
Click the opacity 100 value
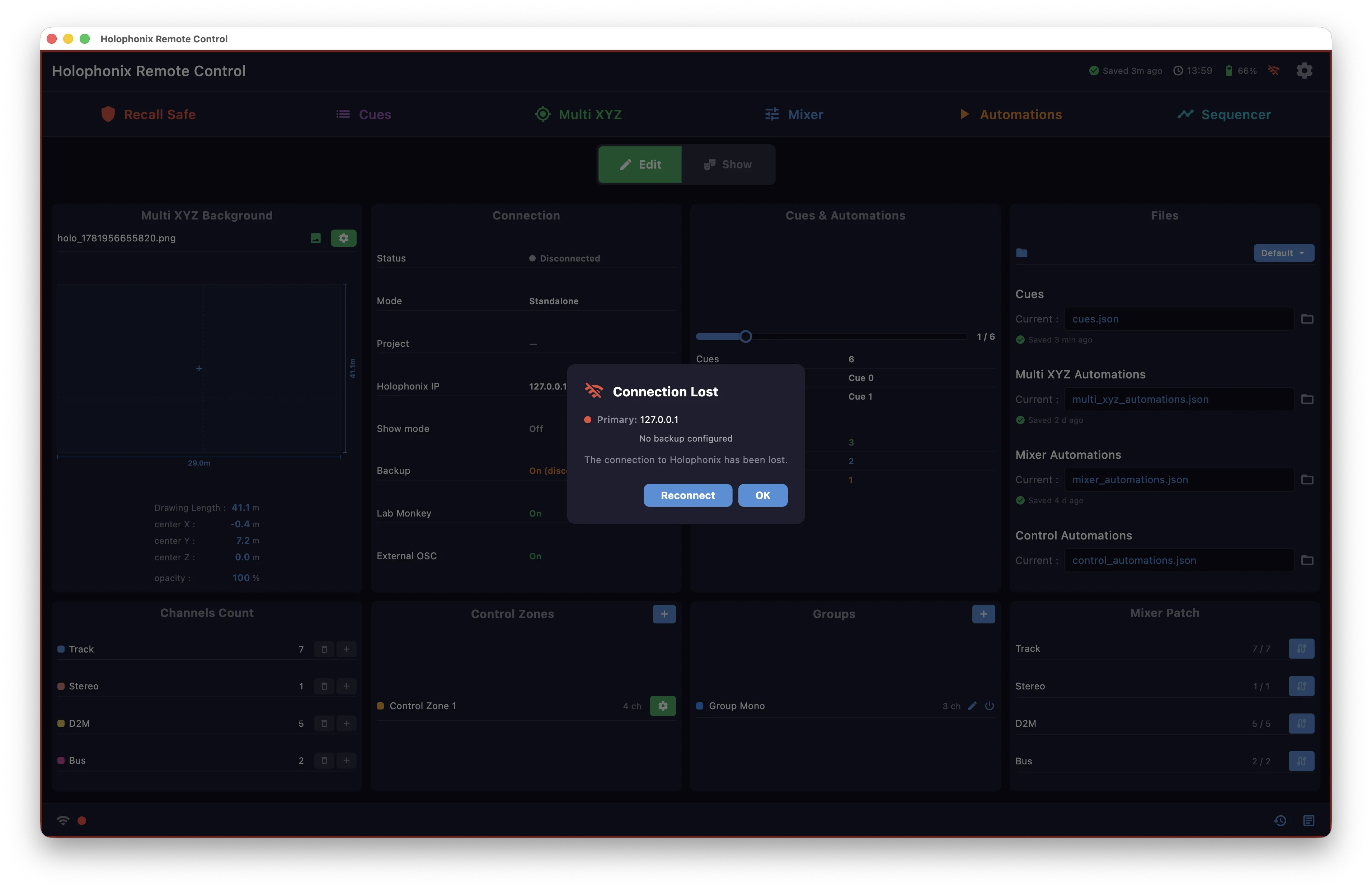click(241, 578)
